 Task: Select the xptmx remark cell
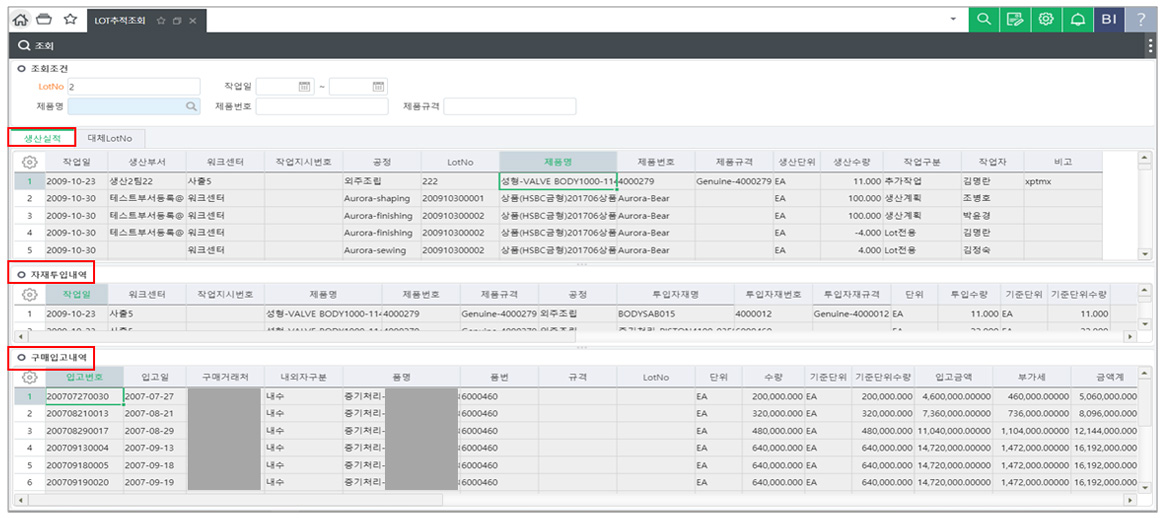pos(1063,181)
